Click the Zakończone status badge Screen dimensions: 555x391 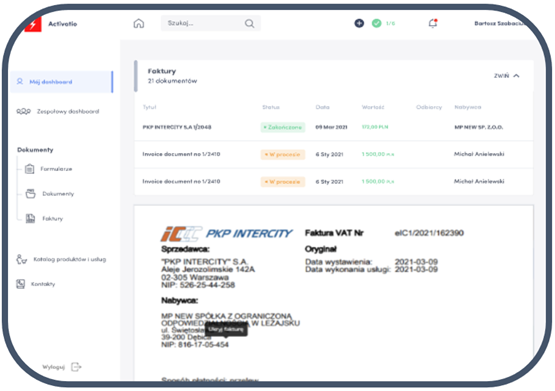point(283,127)
